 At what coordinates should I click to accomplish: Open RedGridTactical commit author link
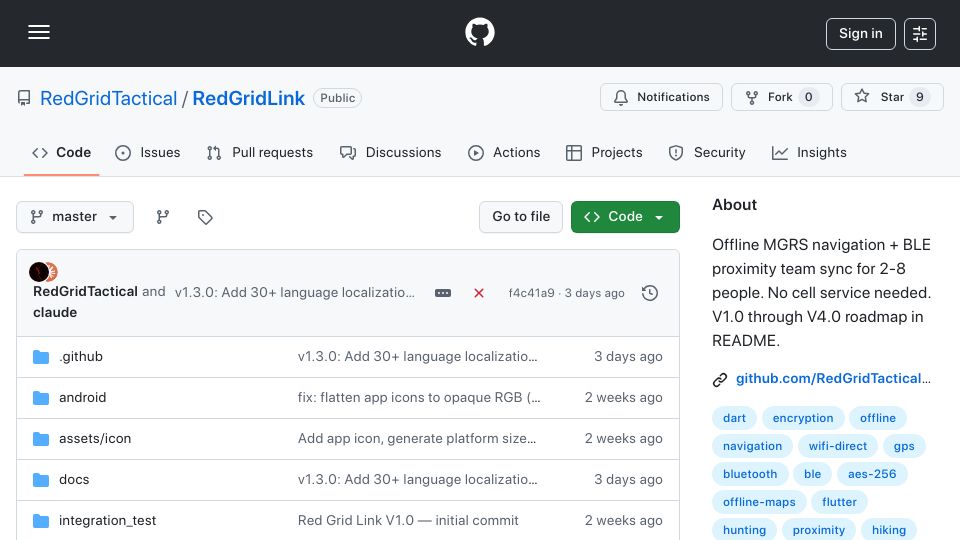point(85,291)
